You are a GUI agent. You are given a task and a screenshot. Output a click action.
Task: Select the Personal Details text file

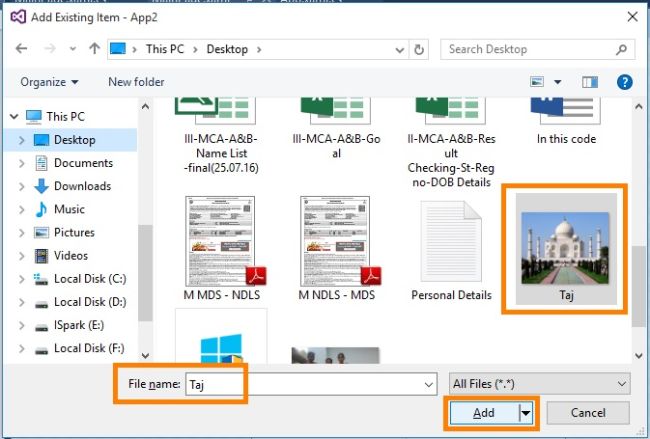[451, 250]
